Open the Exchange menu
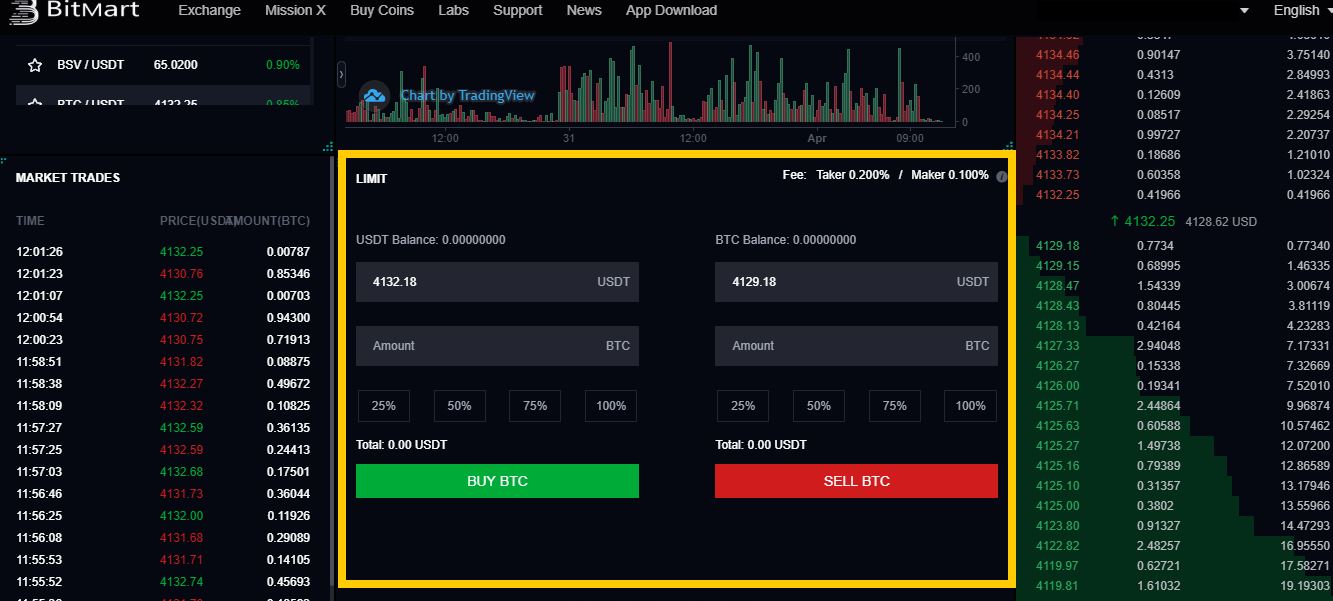1333x601 pixels. 209,10
